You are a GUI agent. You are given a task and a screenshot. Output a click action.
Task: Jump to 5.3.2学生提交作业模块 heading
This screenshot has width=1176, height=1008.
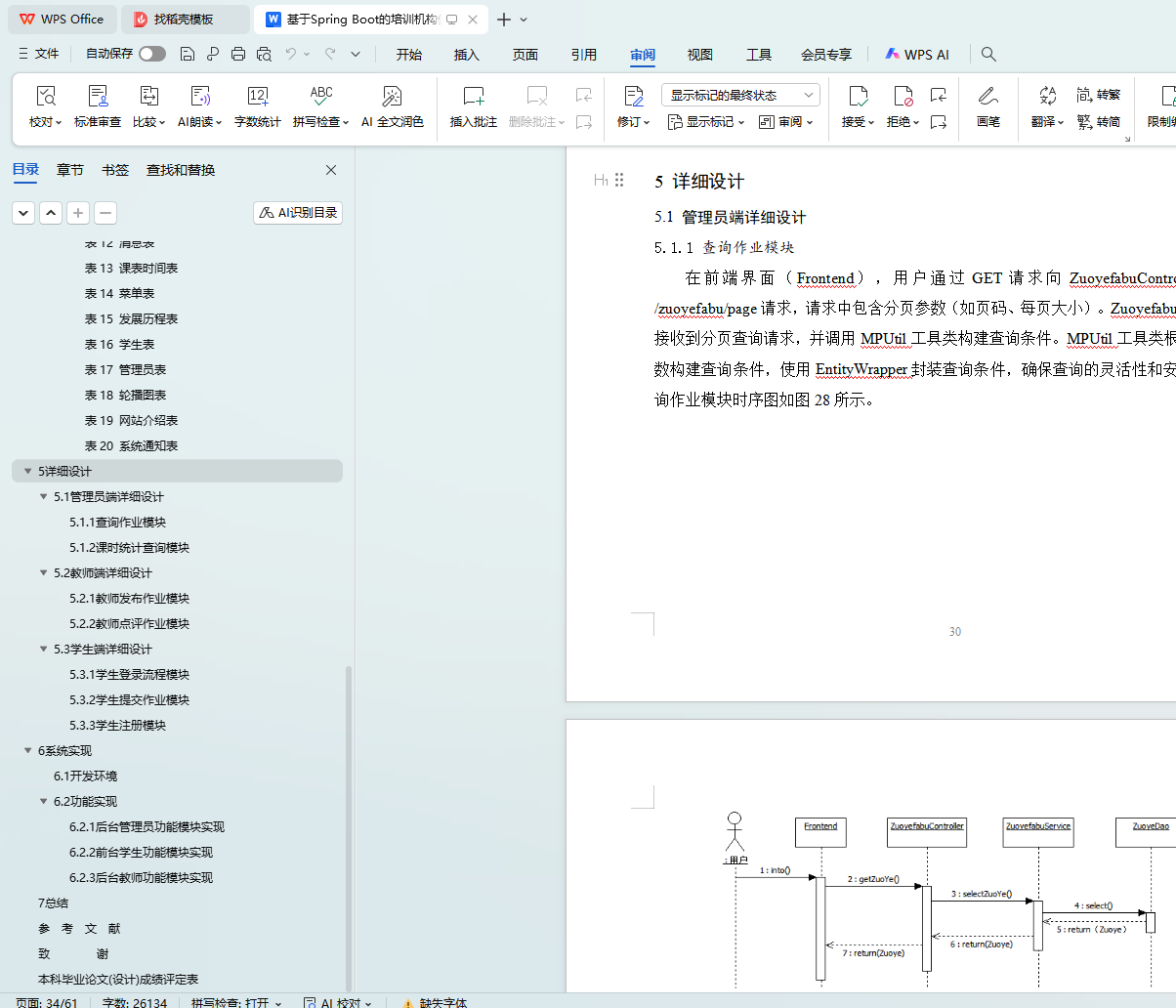click(129, 700)
